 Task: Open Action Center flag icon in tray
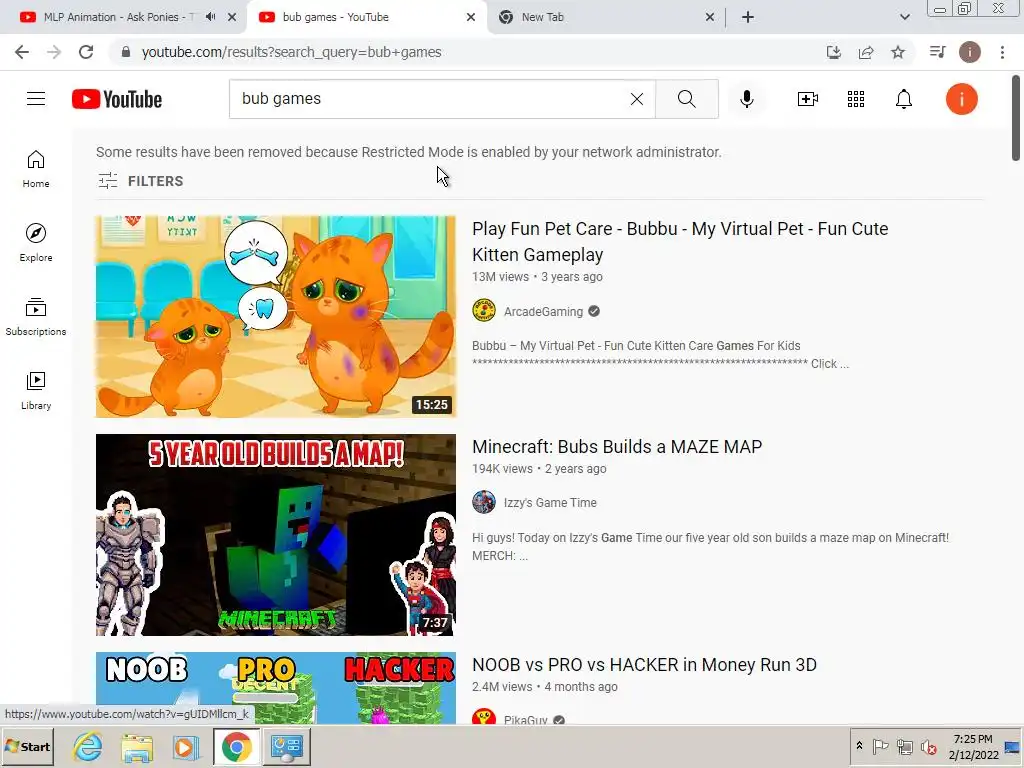[x=880, y=746]
